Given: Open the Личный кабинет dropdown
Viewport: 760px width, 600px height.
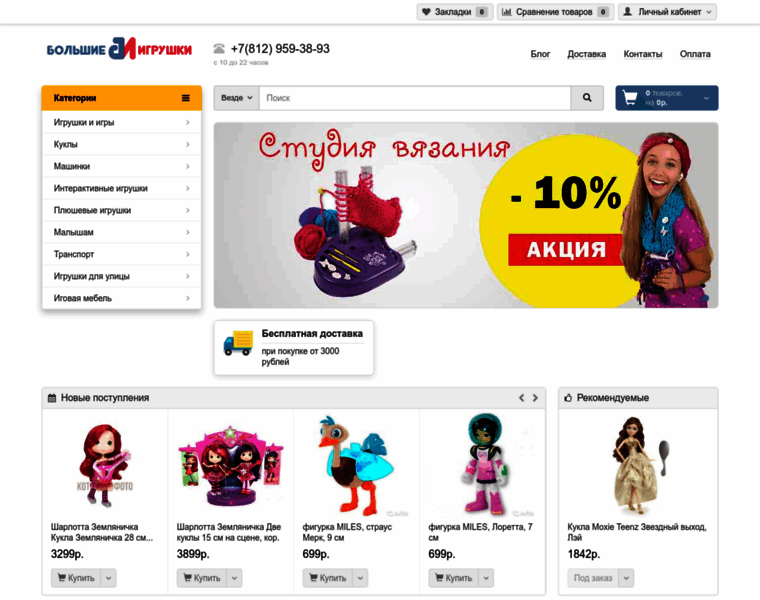Looking at the screenshot, I should point(667,12).
